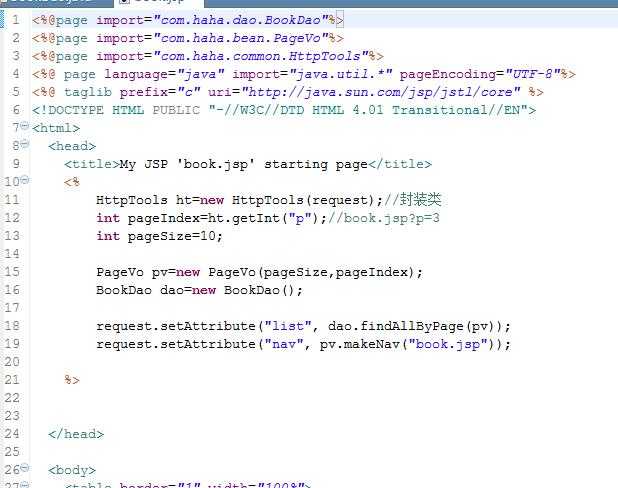Click the comment //book.jsp?p=3
The height and width of the screenshot is (488, 618).
(x=384, y=218)
